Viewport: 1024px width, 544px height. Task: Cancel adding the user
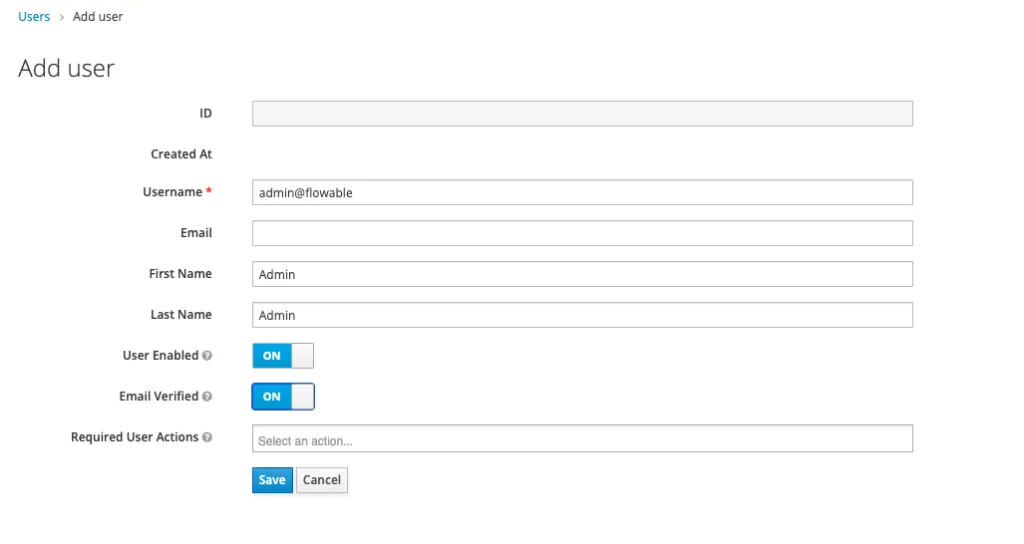(322, 480)
